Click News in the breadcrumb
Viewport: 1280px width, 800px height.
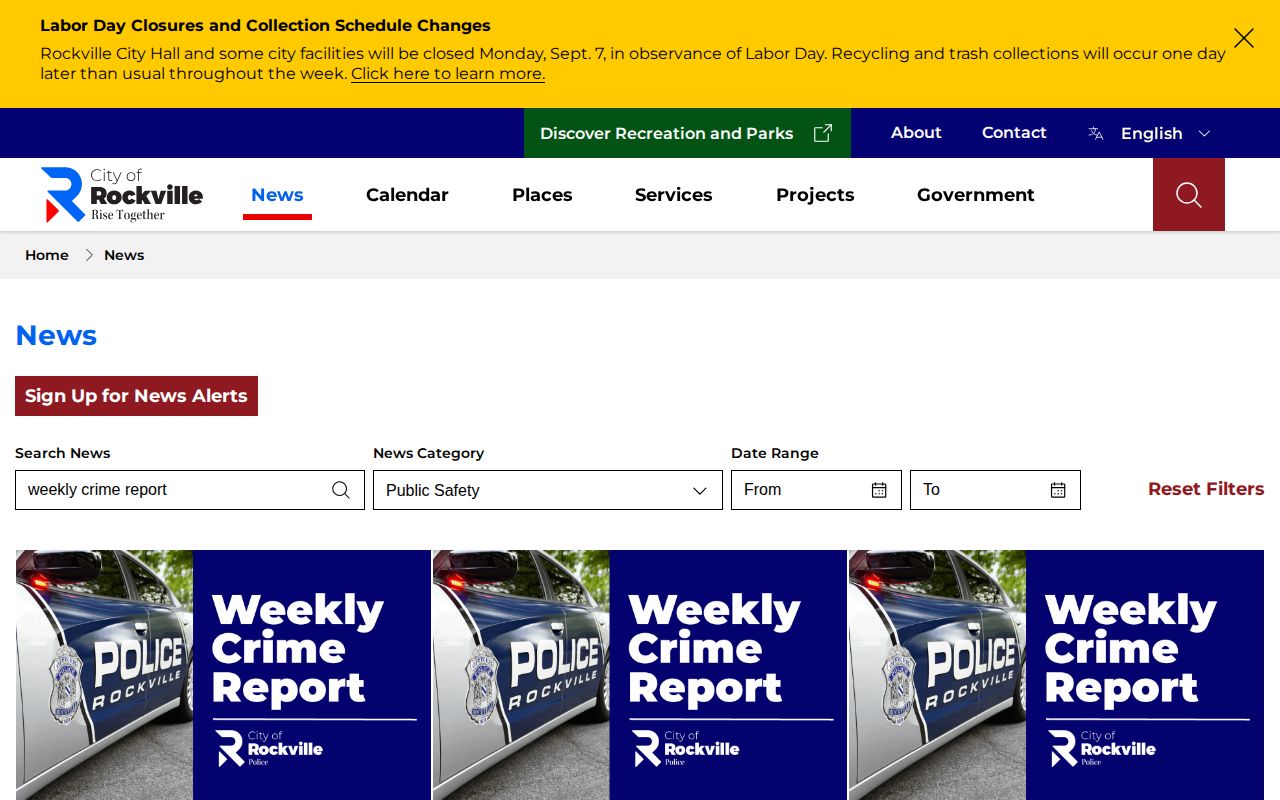tap(124, 255)
